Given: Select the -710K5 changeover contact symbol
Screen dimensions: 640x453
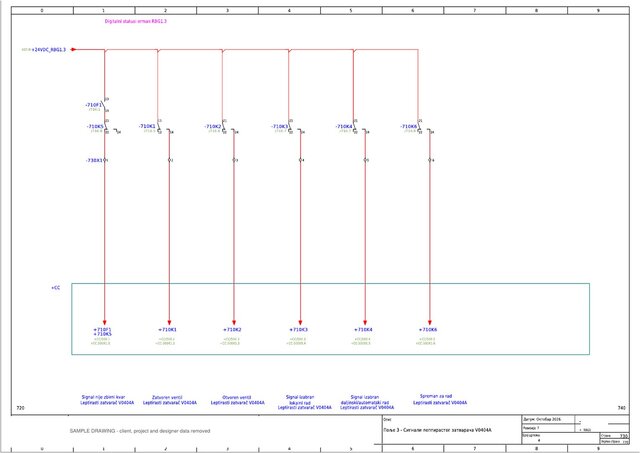Looking at the screenshot, I should click(x=113, y=127).
